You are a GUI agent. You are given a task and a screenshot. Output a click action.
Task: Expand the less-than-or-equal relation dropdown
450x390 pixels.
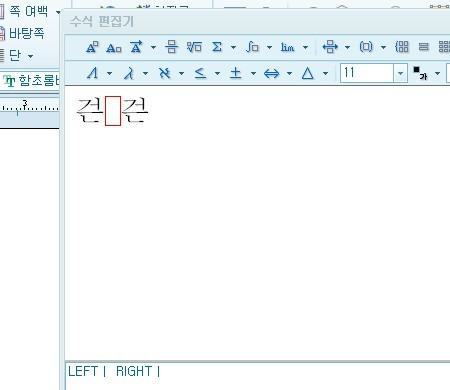[217, 73]
